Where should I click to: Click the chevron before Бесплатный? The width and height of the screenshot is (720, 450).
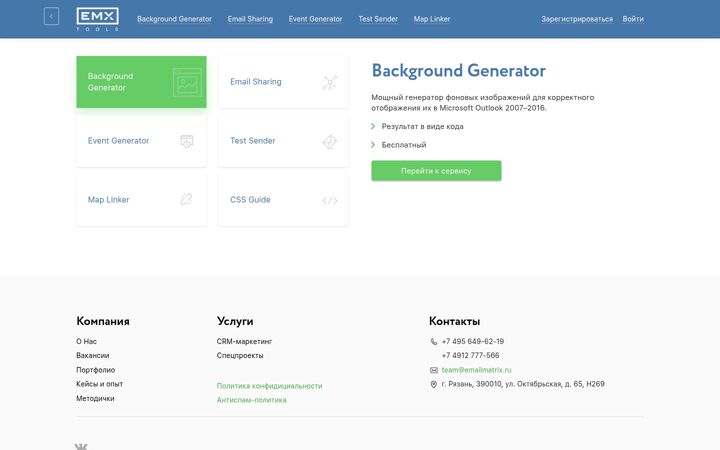(x=373, y=145)
